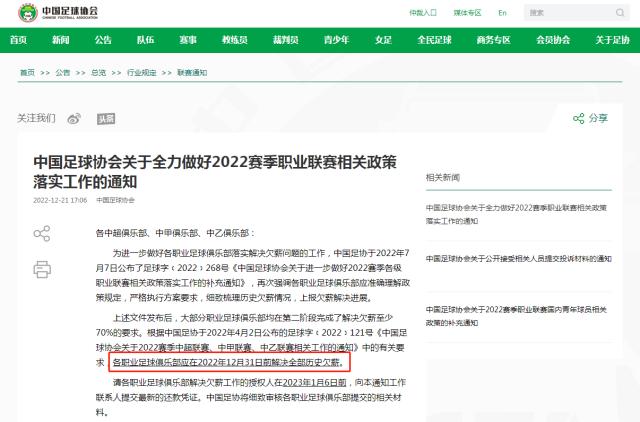Click 首页 breadcrumb link
This screenshot has width=640, height=422.
pyautogui.click(x=27, y=73)
